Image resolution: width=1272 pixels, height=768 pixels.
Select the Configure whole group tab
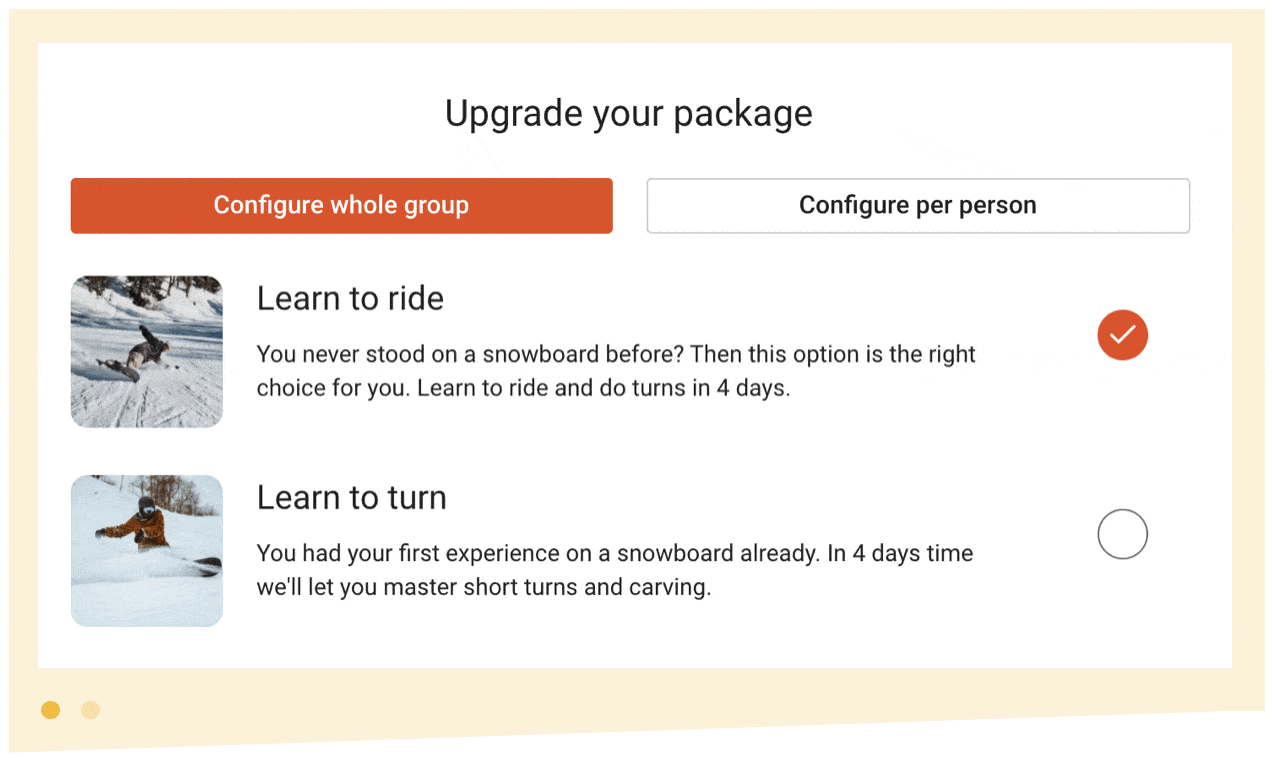pos(341,206)
